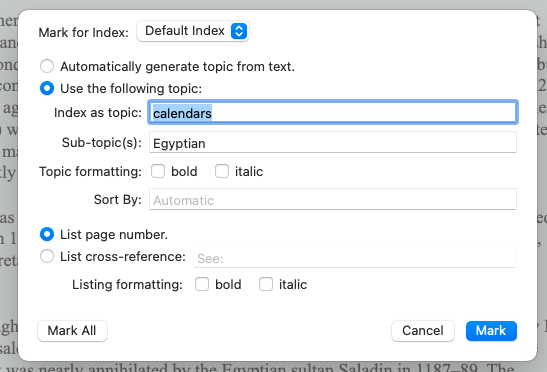The width and height of the screenshot is (547, 372).
Task: Enable italic for Listing formatting
Action: [x=266, y=284]
